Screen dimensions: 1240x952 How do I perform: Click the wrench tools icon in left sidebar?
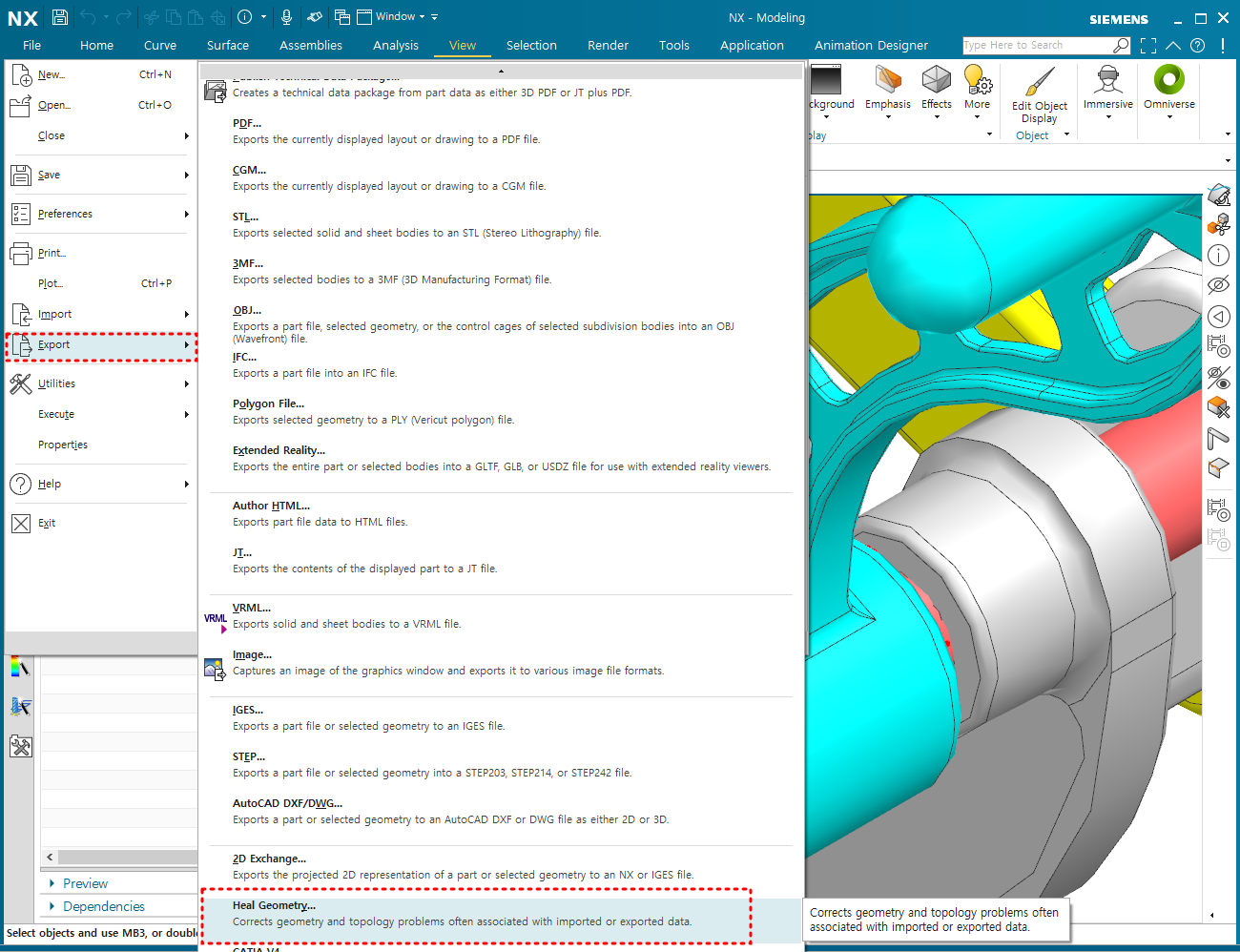(21, 746)
